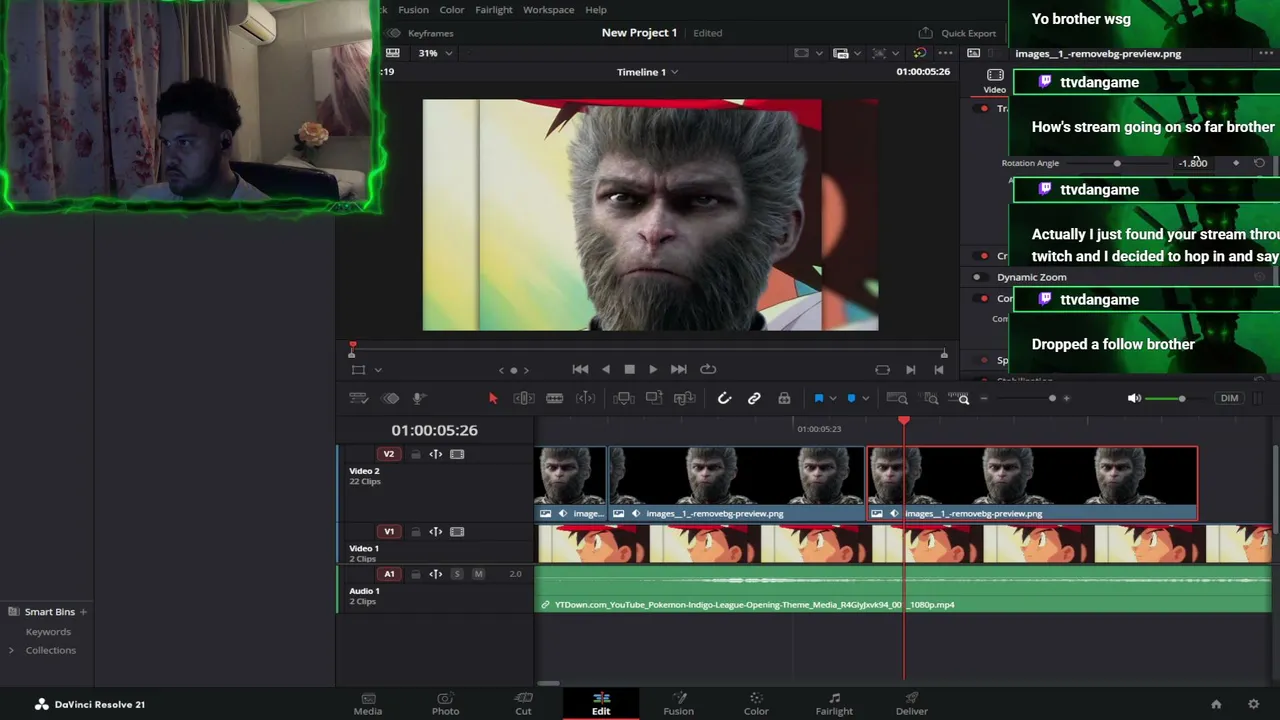Mute the Audio 1 track
Image resolution: width=1280 pixels, height=720 pixels.
point(478,574)
